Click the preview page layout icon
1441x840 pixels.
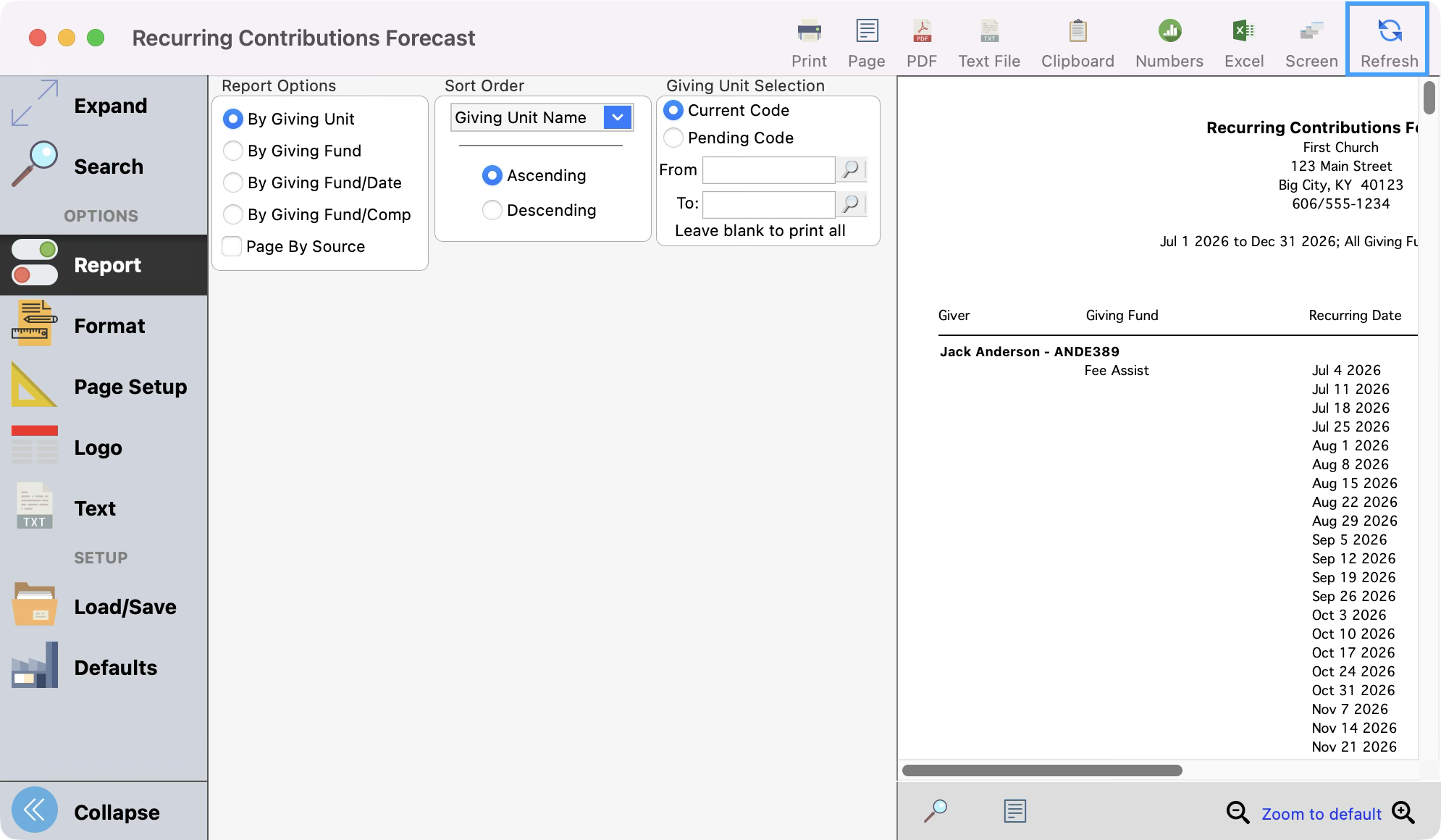click(1015, 811)
